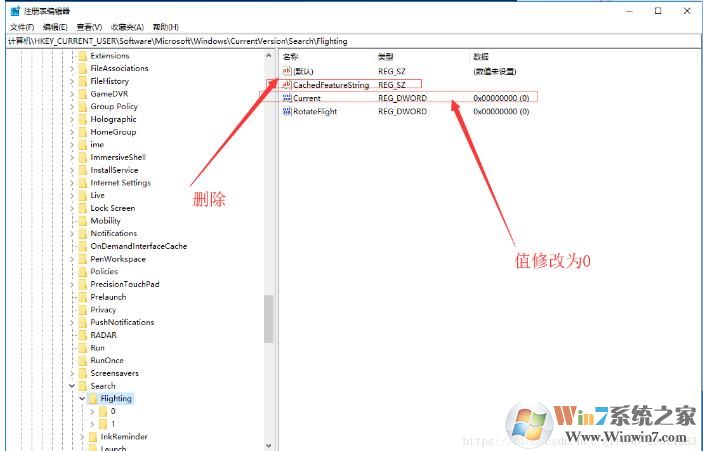Select the InstallService folder icon
The image size is (703, 451).
tap(82, 170)
